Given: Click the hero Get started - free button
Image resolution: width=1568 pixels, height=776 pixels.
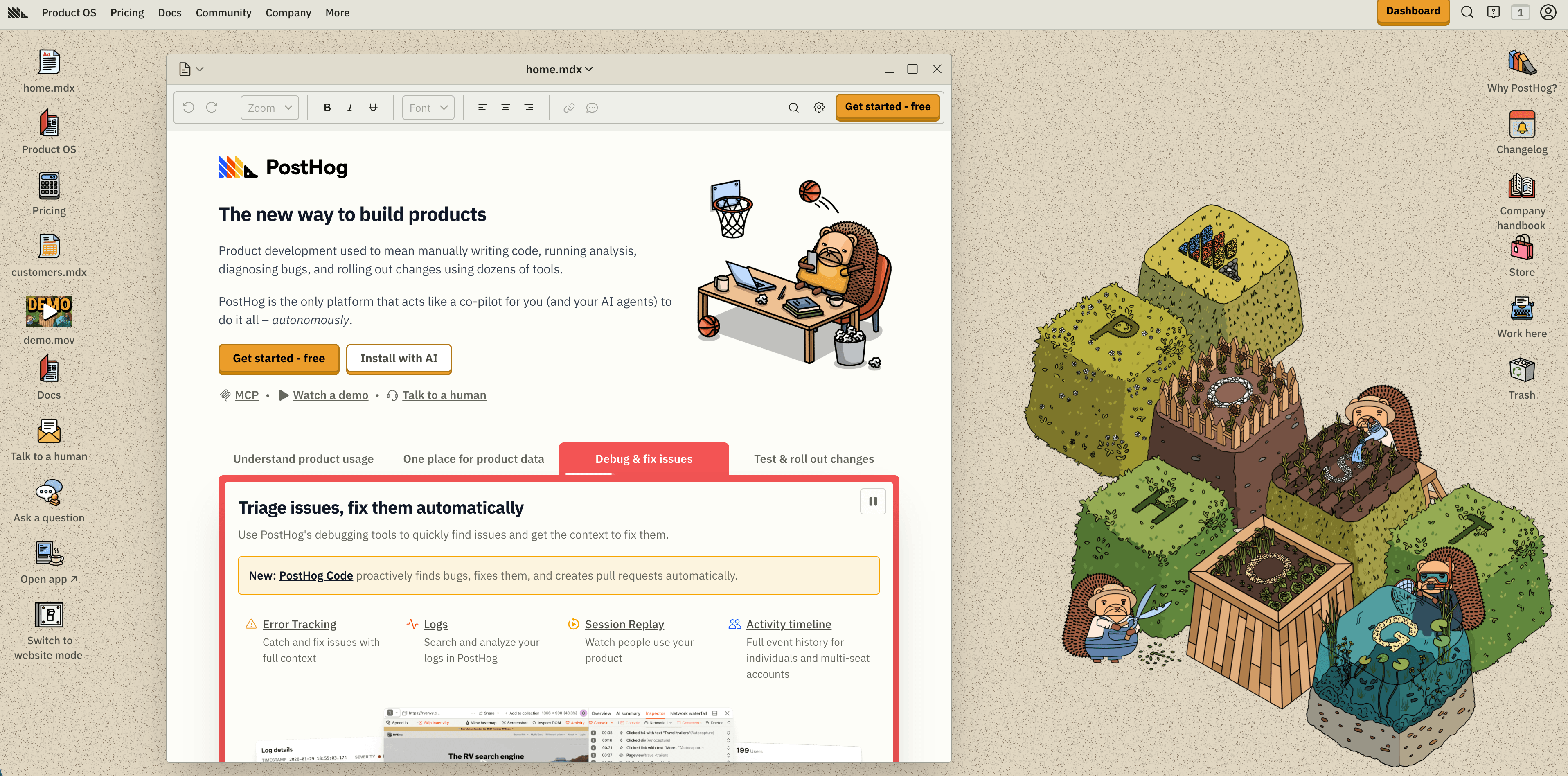Looking at the screenshot, I should (x=279, y=359).
